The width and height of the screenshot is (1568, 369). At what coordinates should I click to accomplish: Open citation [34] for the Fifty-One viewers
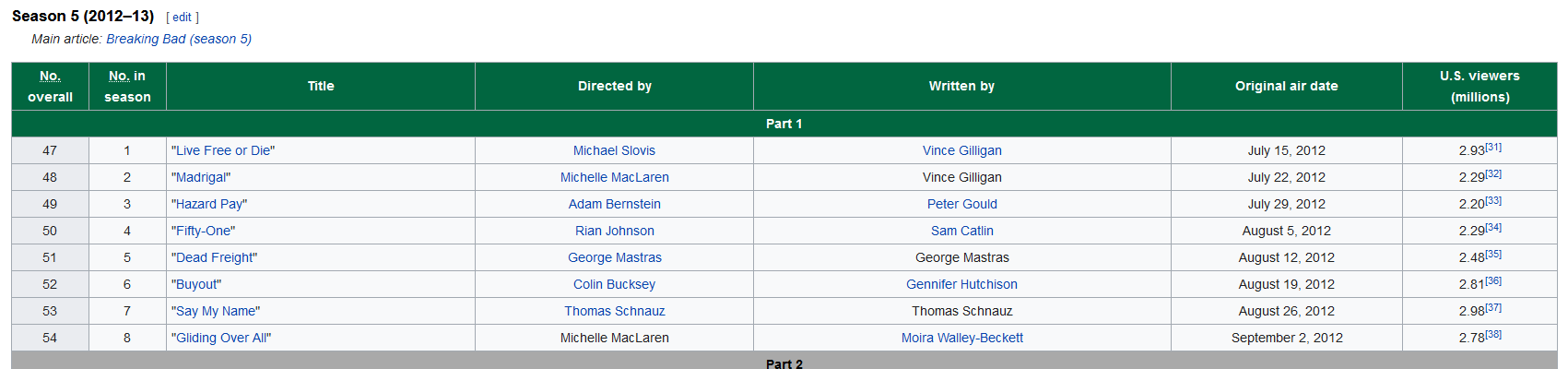click(1493, 228)
